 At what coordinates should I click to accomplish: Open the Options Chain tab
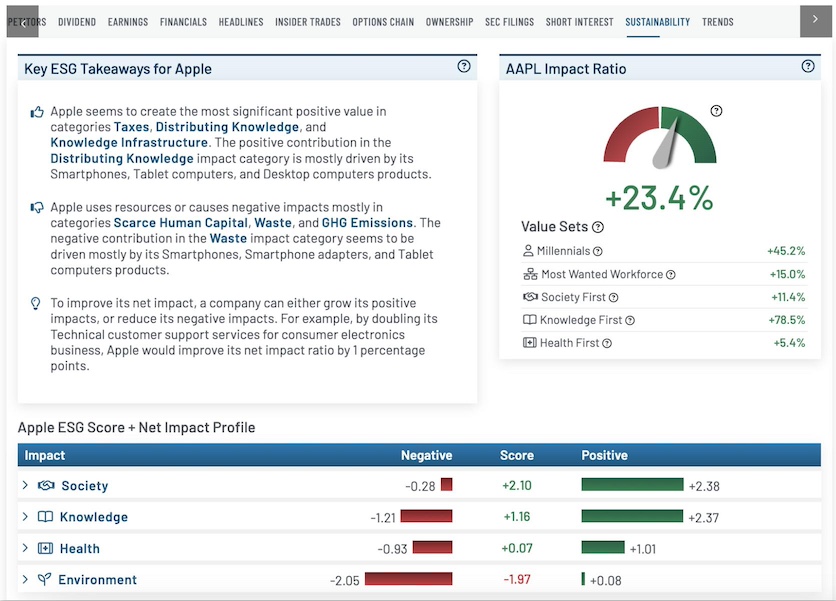pyautogui.click(x=383, y=22)
